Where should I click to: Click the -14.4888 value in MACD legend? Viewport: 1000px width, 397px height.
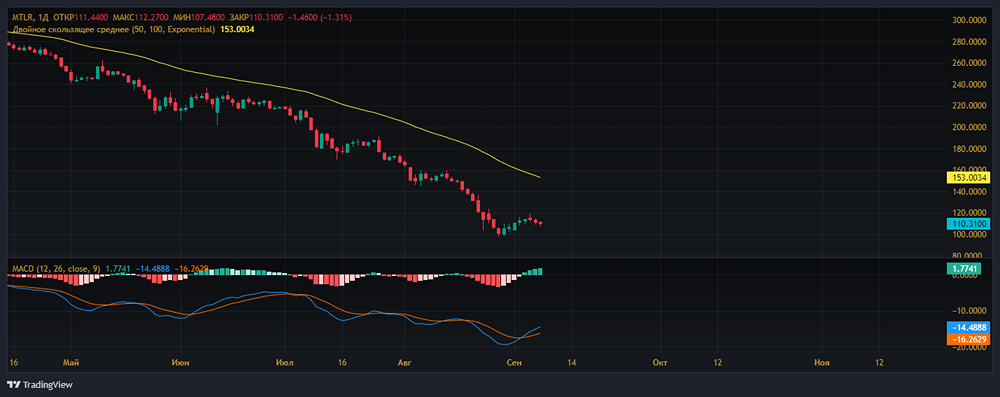coord(152,269)
